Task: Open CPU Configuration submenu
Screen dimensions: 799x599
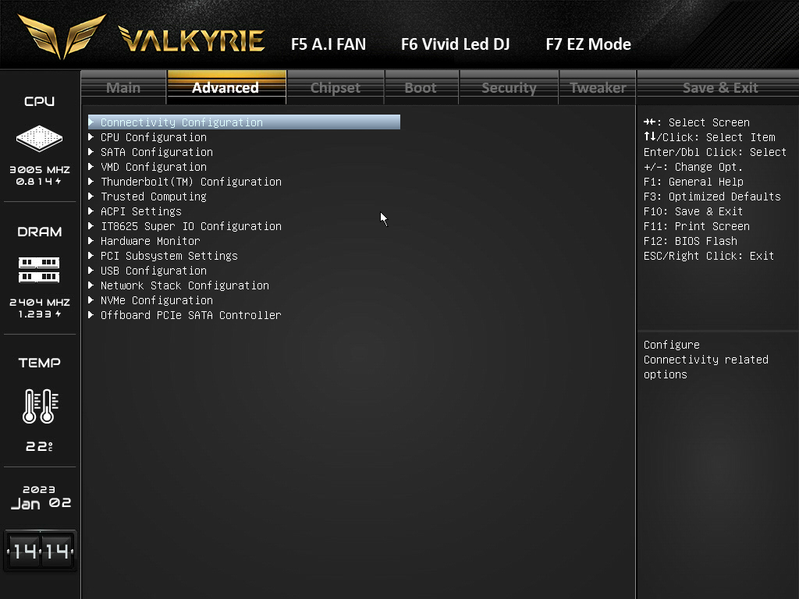Action: pyautogui.click(x=153, y=137)
